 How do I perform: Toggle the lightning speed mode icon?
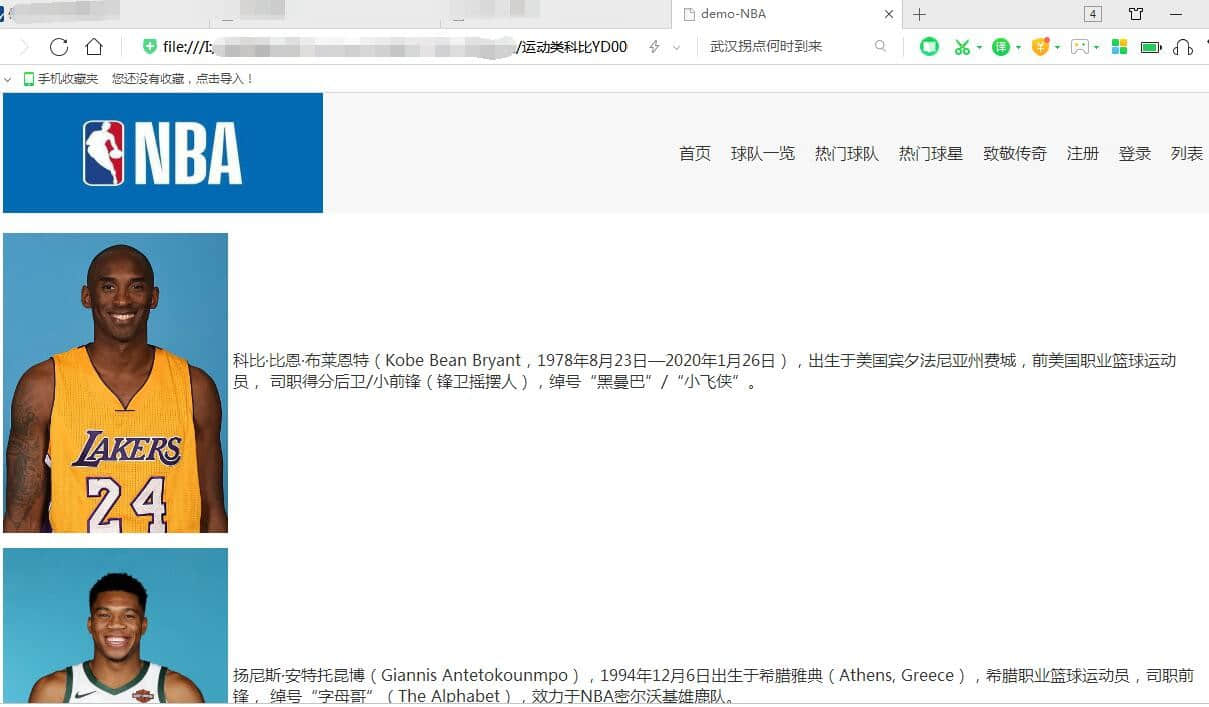point(654,47)
